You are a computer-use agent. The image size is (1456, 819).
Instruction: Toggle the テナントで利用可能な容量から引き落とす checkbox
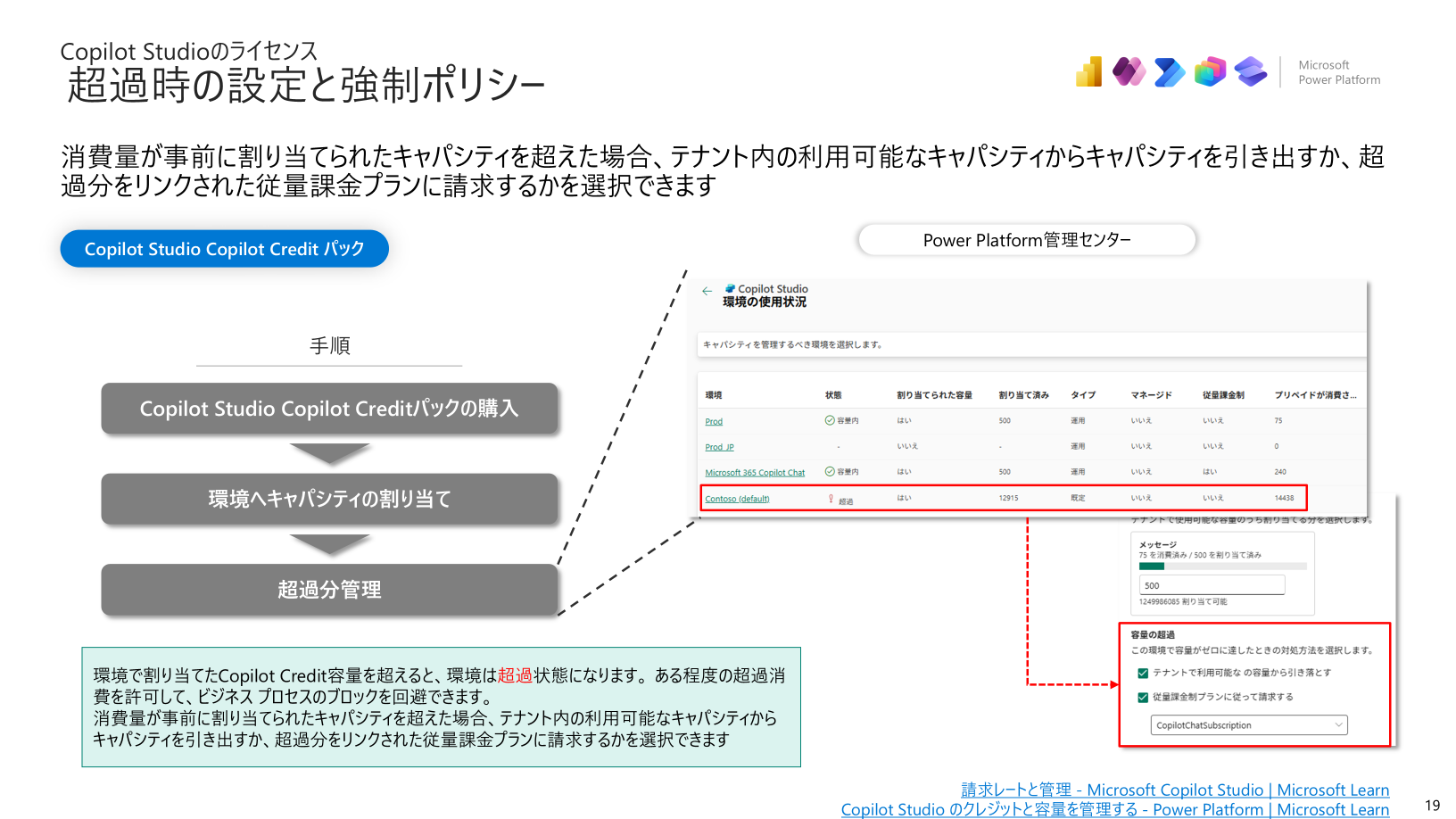(x=1143, y=674)
